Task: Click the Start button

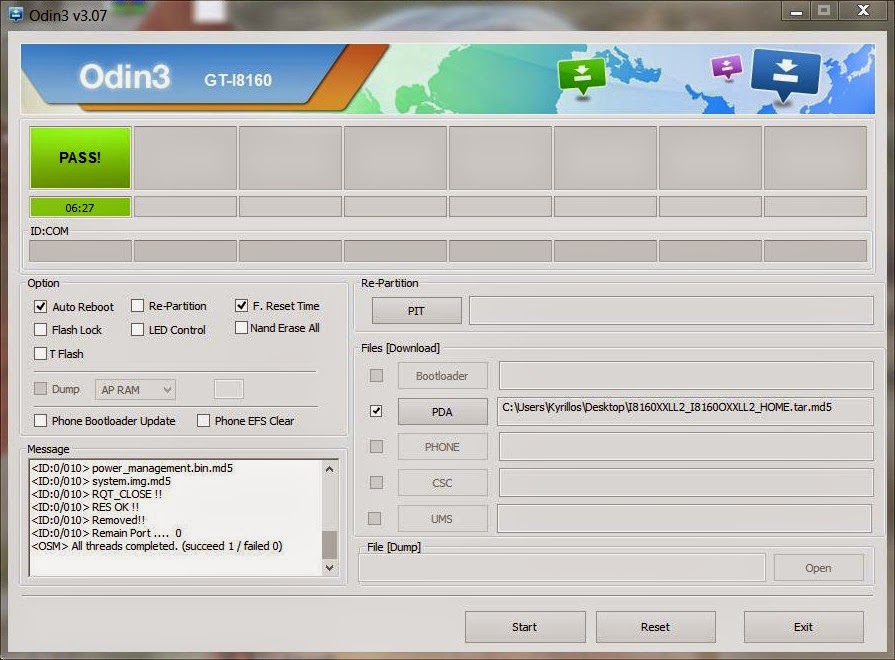Action: 525,627
